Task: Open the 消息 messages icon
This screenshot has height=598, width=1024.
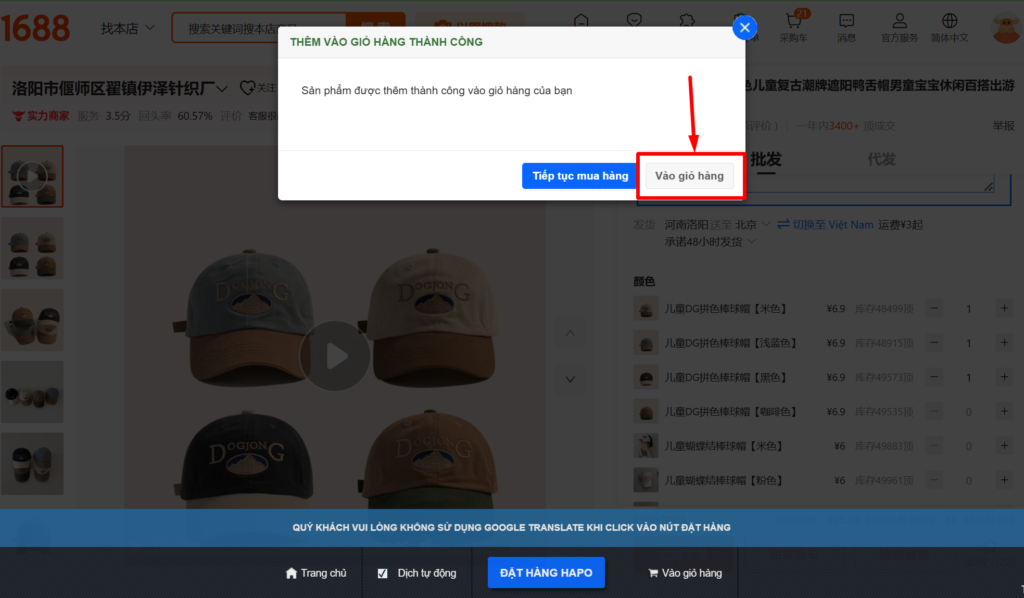Action: [846, 26]
